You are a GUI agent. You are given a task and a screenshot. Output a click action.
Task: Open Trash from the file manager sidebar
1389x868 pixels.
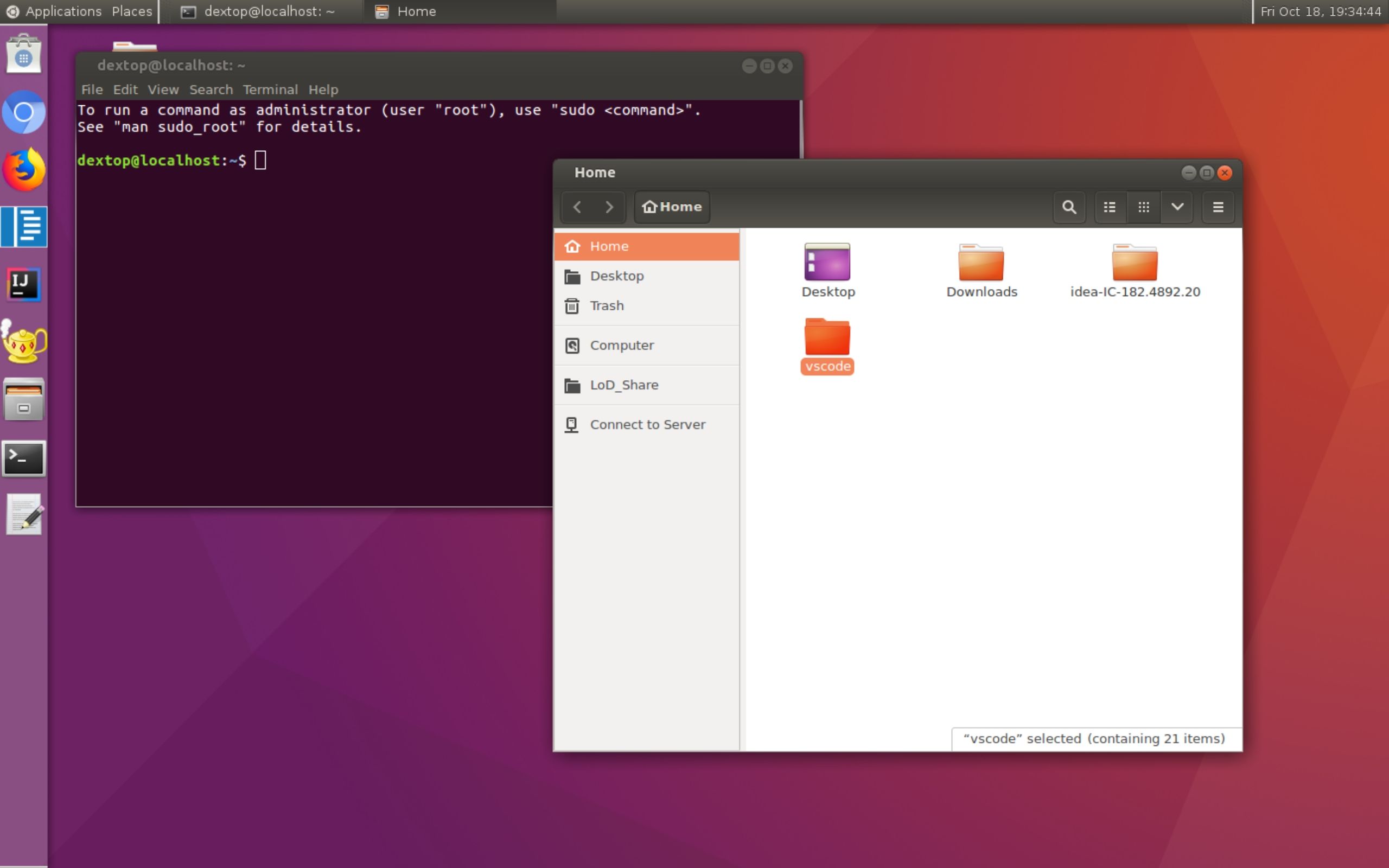(607, 305)
